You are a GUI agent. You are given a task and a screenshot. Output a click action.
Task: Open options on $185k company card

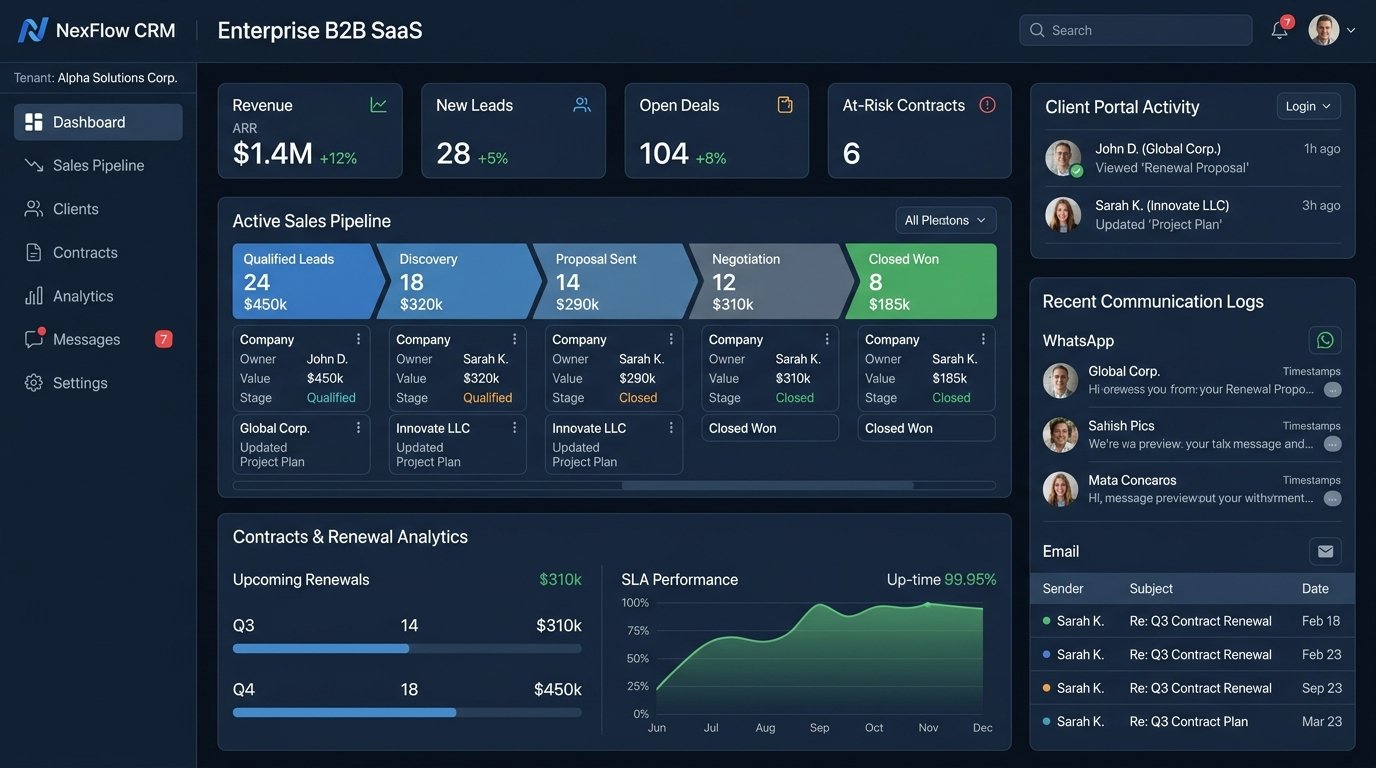(983, 339)
